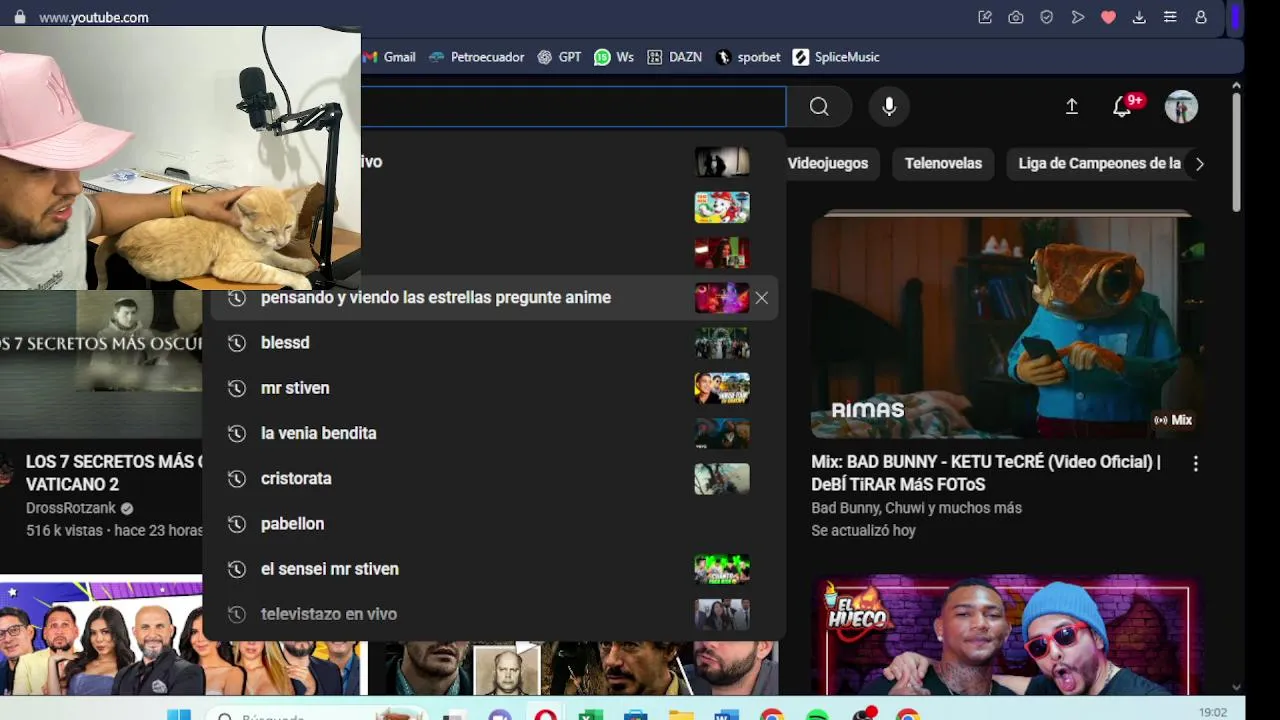Image resolution: width=1280 pixels, height=720 pixels.
Task: Select the Telenovelas filter chip
Action: (x=943, y=163)
